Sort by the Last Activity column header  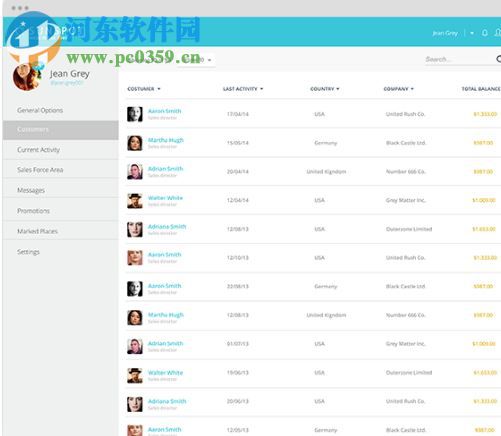click(x=243, y=89)
